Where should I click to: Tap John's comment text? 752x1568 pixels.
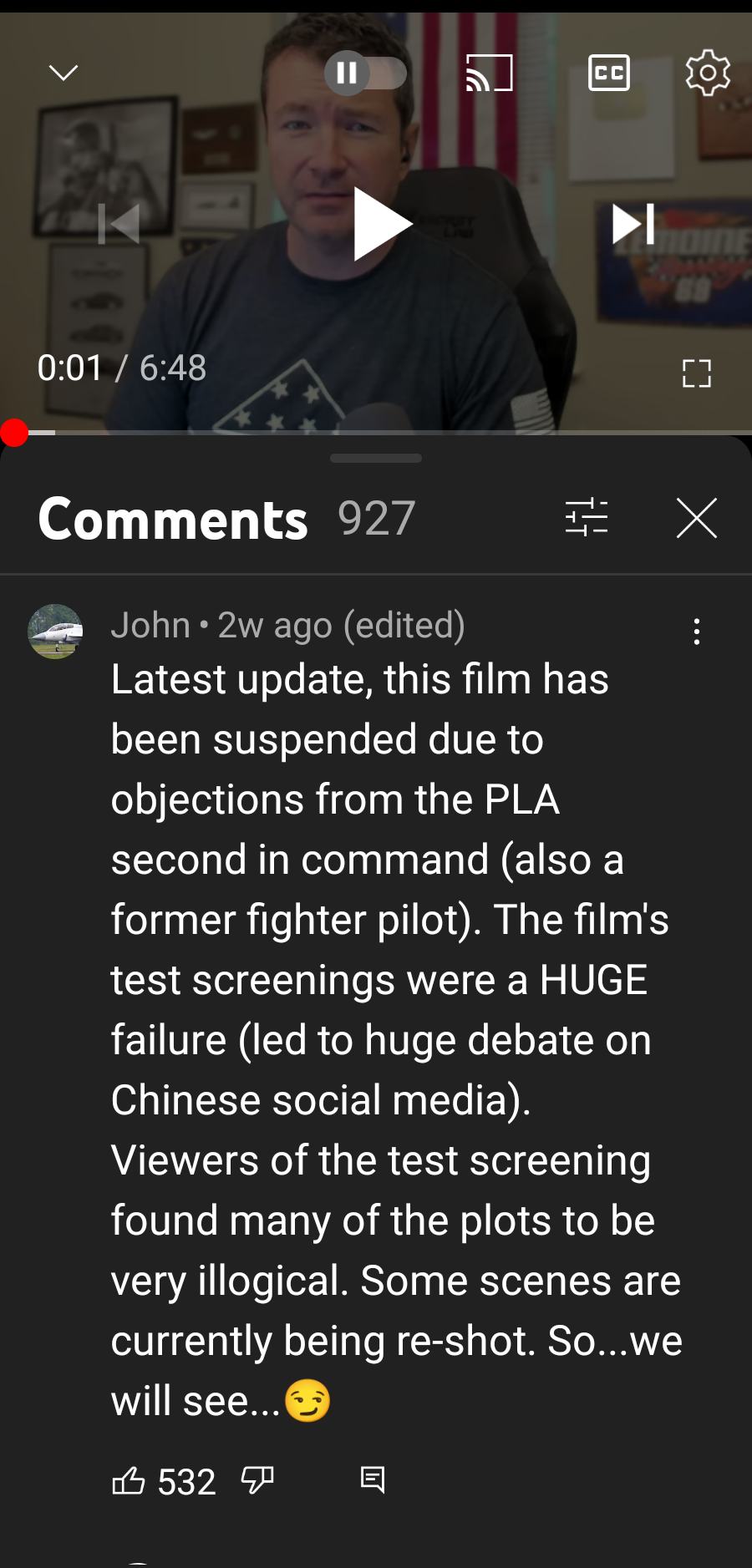397,1040
